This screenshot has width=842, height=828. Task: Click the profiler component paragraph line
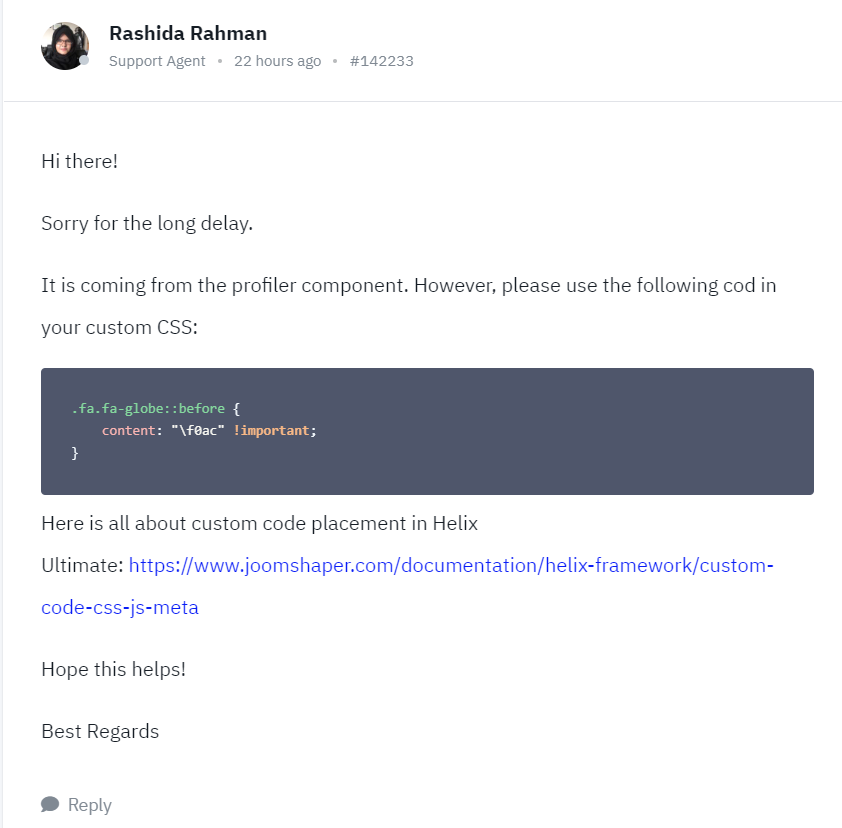coord(409,285)
